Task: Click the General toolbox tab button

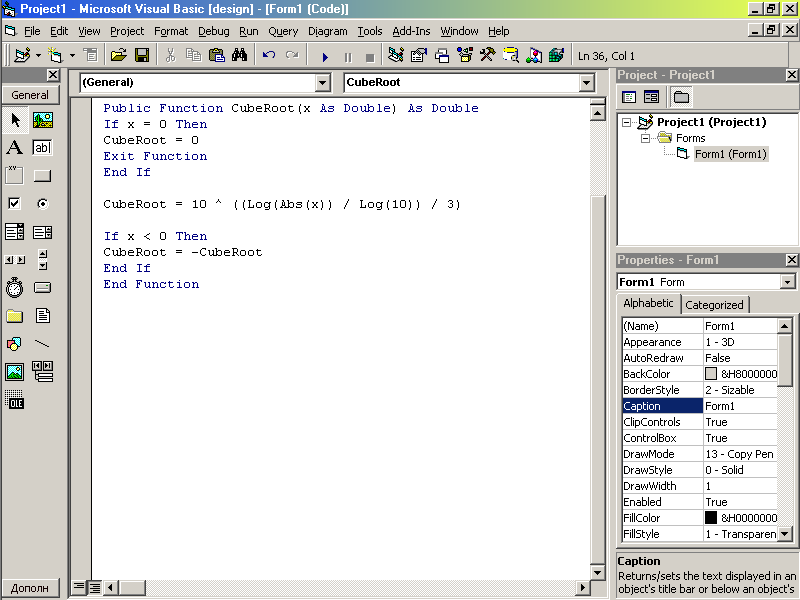Action: (x=30, y=95)
